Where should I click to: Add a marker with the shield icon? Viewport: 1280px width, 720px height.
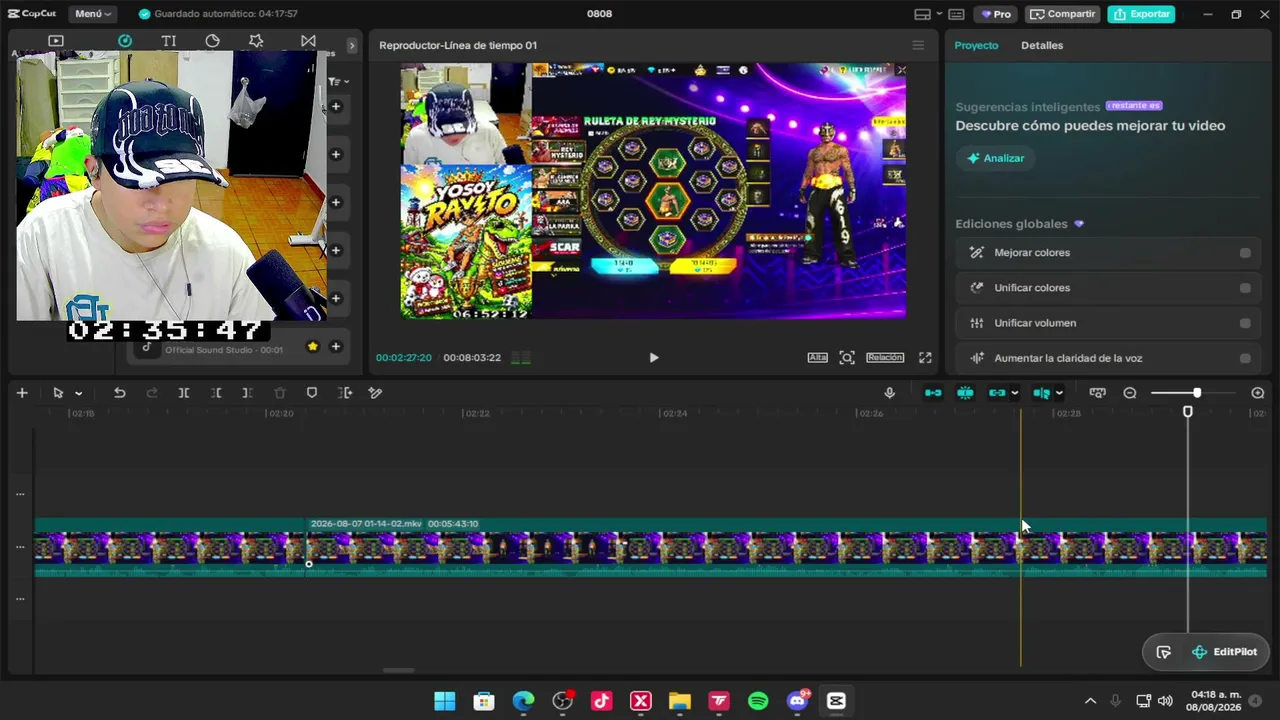pyautogui.click(x=312, y=393)
